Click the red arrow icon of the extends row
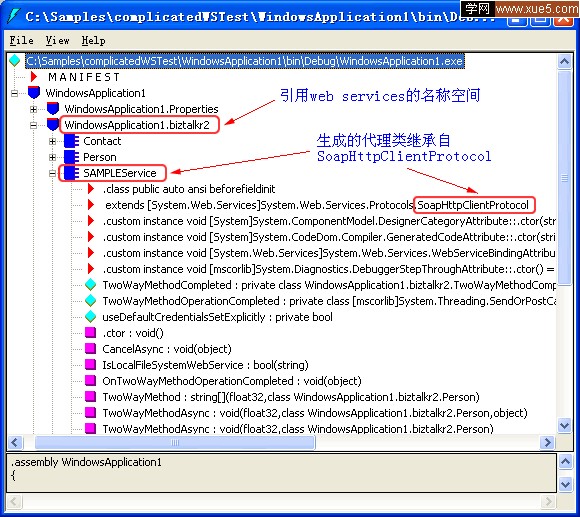 pos(91,205)
